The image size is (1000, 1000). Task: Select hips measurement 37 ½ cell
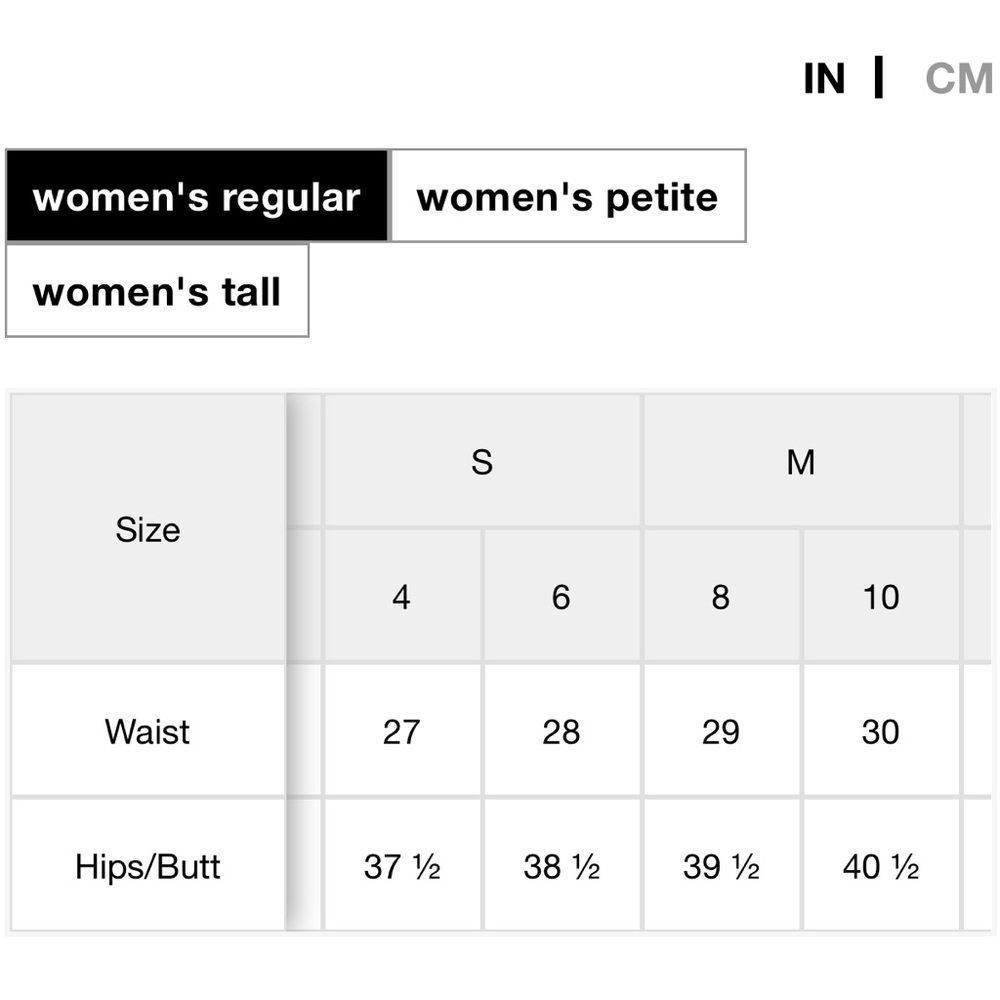(x=402, y=865)
